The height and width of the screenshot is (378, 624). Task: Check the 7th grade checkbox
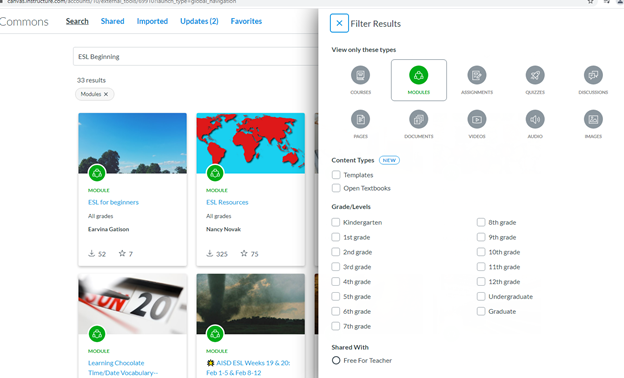(336, 326)
